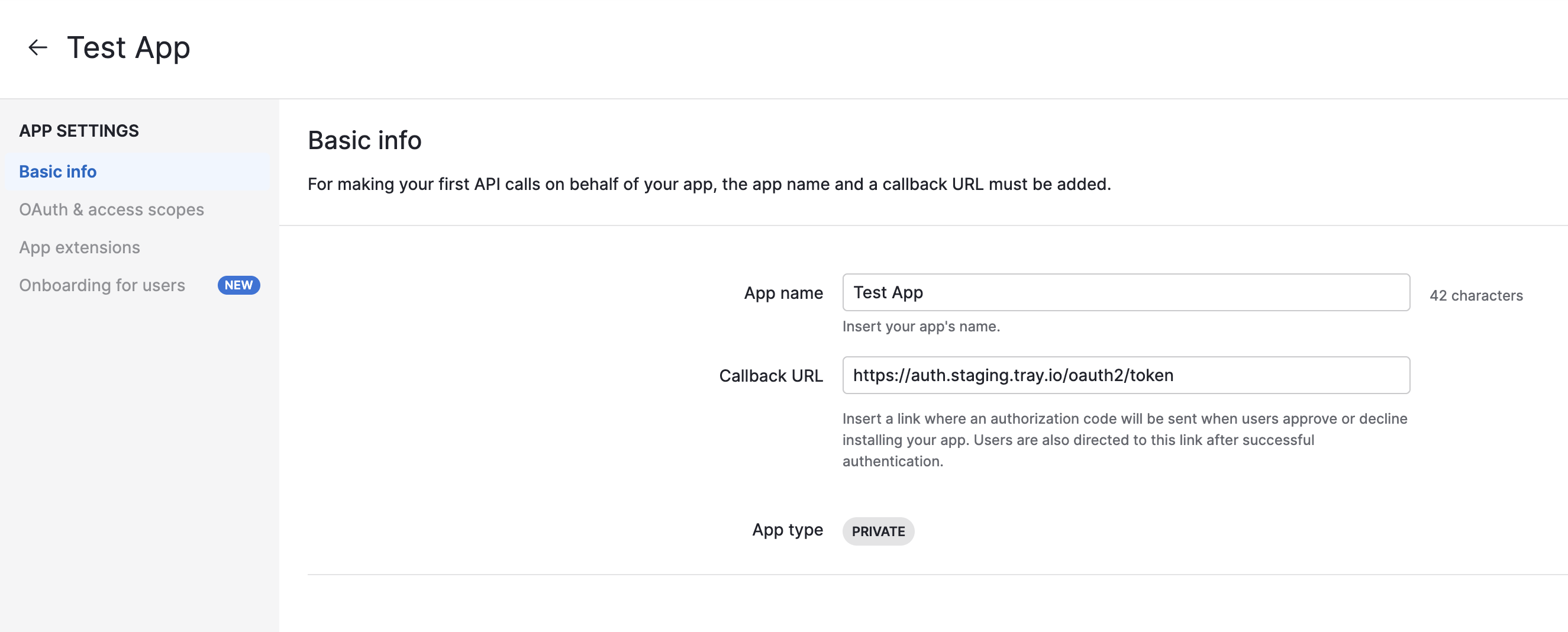
Task: Click the Callback URL field label
Action: click(771, 375)
